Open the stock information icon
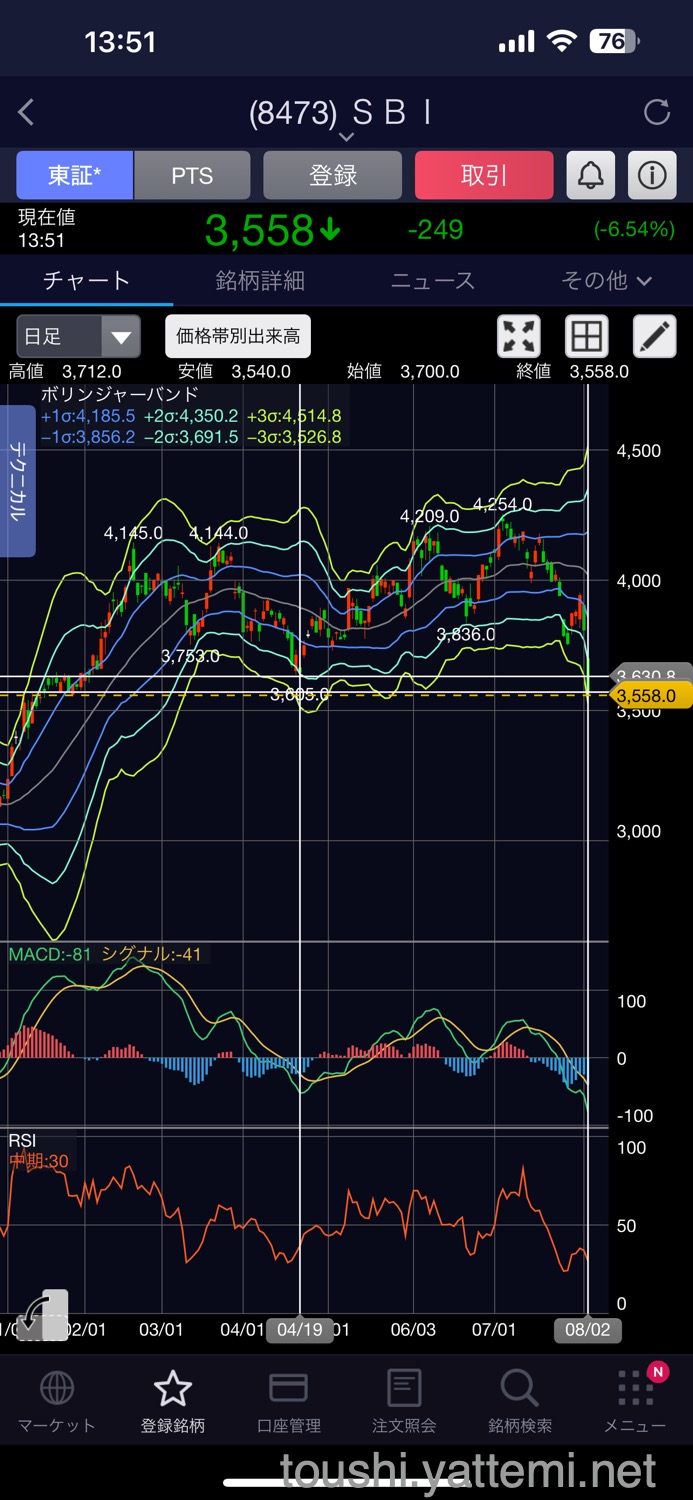 tap(652, 176)
